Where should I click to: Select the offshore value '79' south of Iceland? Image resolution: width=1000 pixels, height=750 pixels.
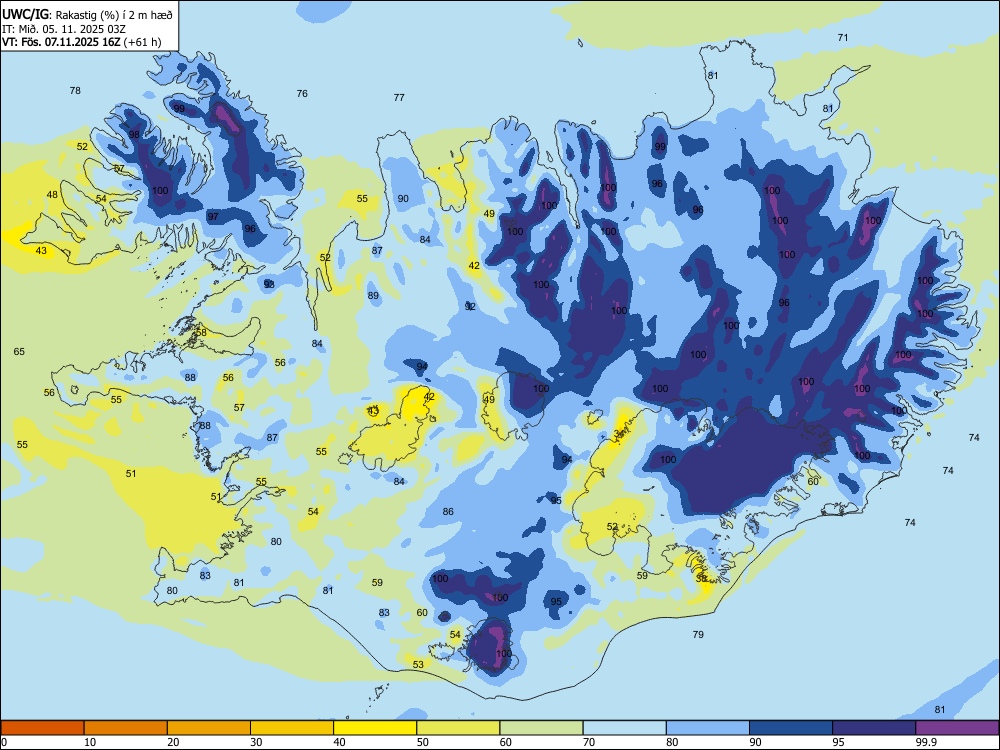(x=698, y=635)
